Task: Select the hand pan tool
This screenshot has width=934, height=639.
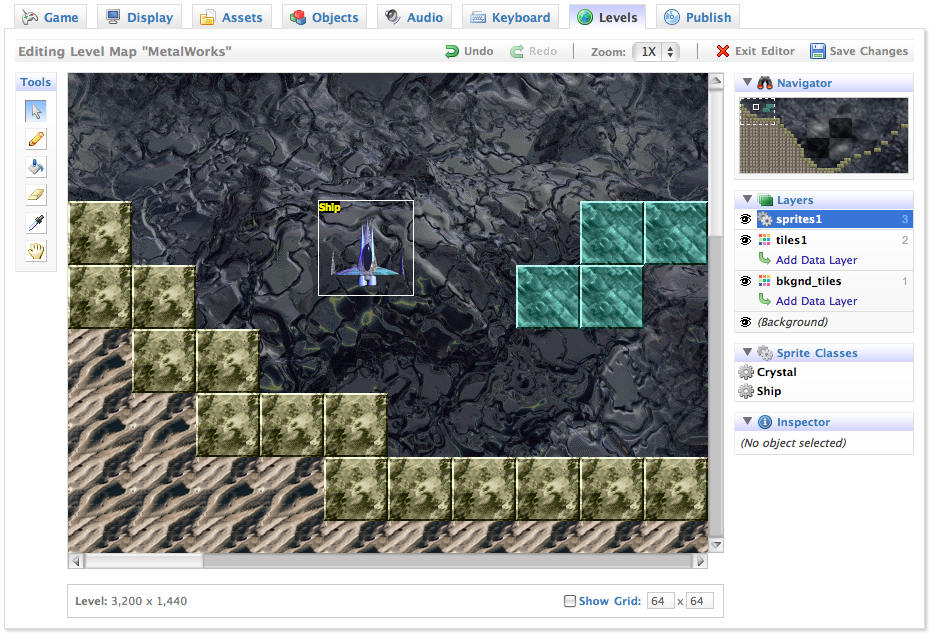Action: tap(36, 251)
